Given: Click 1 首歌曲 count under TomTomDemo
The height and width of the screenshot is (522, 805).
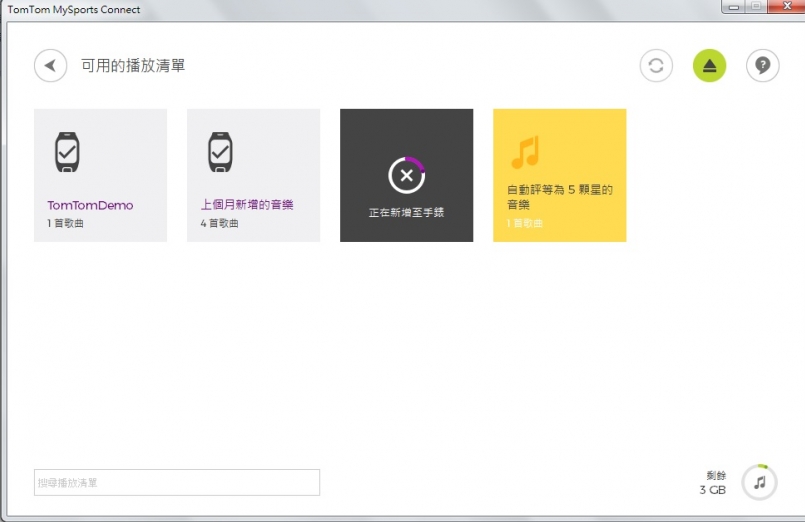Looking at the screenshot, I should click(66, 223).
